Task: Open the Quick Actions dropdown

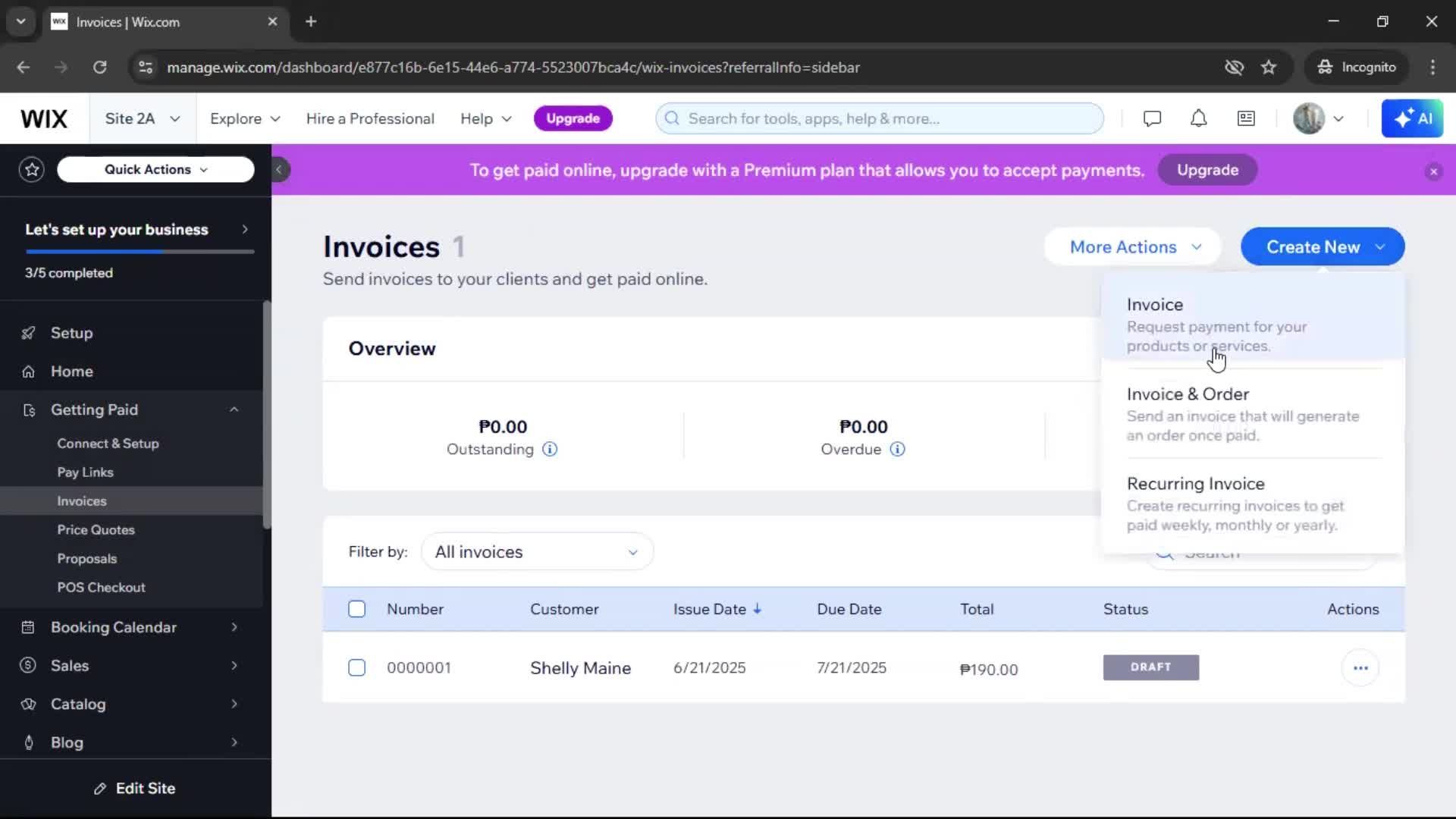Action: pyautogui.click(x=155, y=169)
